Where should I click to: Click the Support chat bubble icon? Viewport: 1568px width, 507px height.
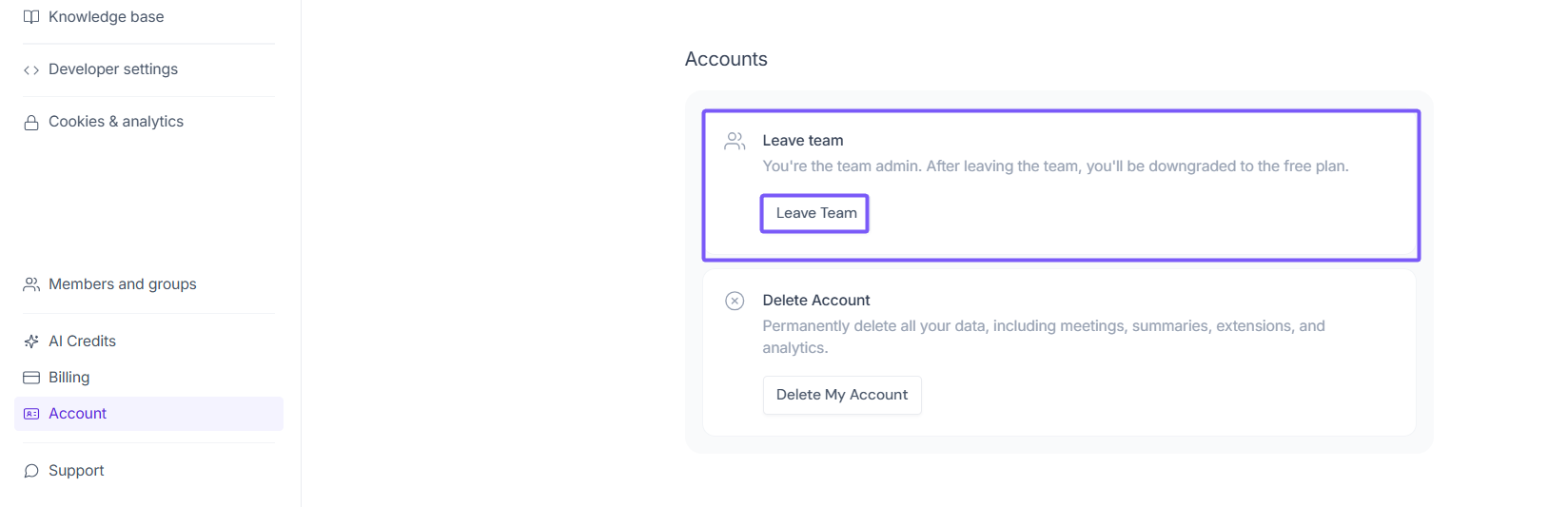pyautogui.click(x=31, y=471)
